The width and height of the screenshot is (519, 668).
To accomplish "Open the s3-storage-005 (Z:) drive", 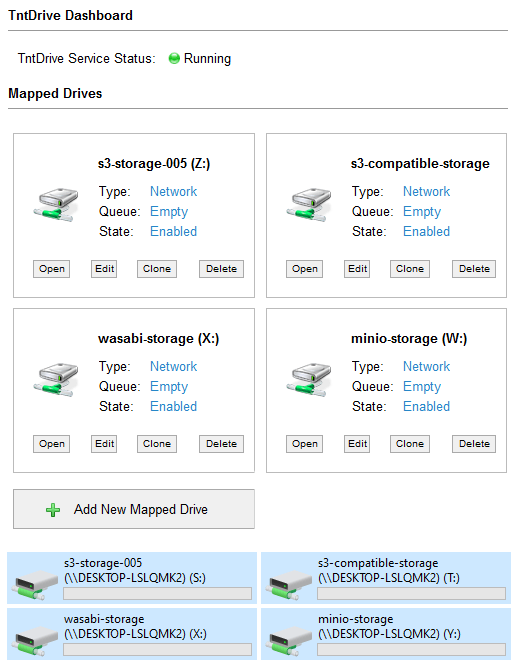I will [52, 269].
